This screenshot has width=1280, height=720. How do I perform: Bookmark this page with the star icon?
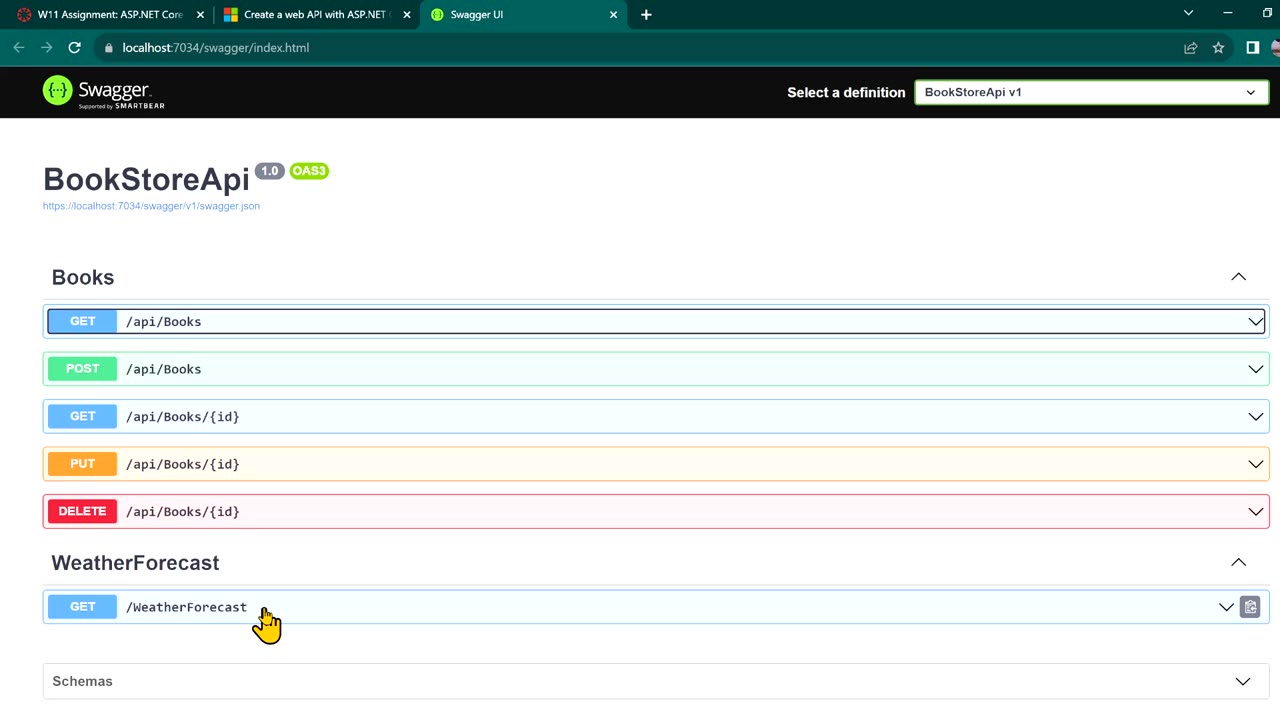pos(1218,47)
